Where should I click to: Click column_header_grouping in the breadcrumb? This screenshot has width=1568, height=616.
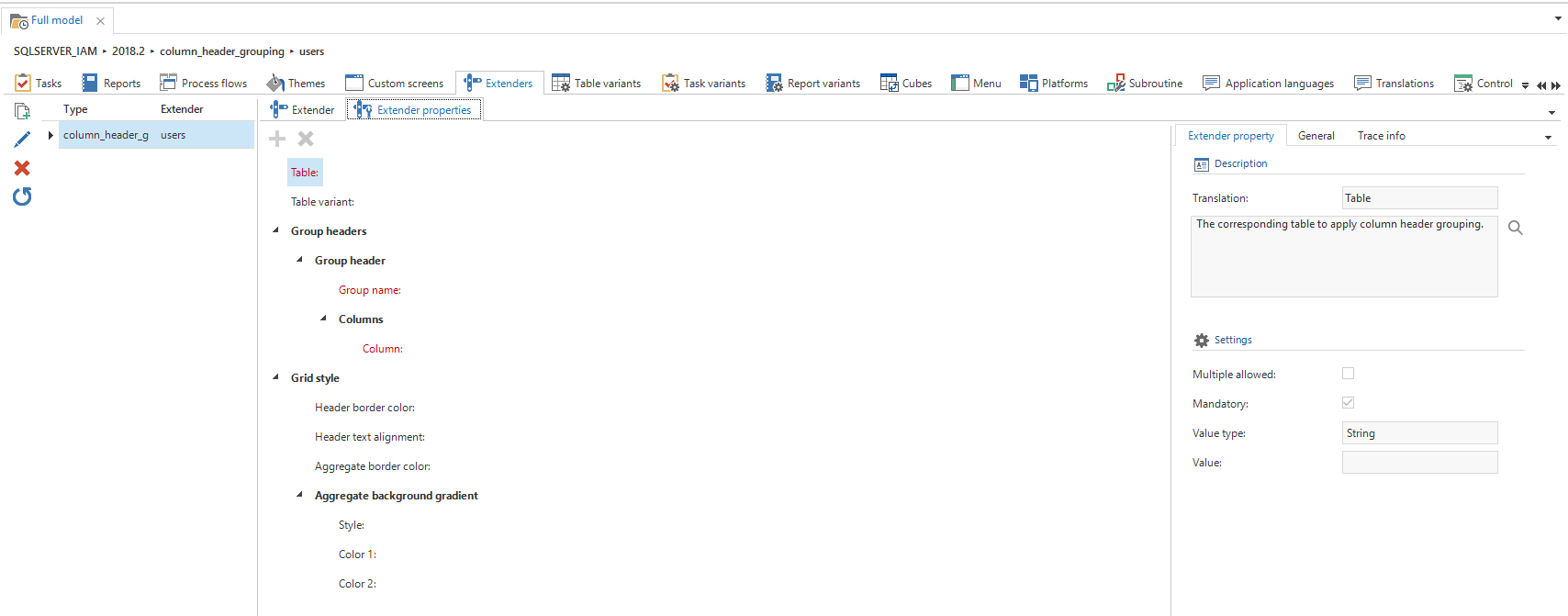(221, 51)
